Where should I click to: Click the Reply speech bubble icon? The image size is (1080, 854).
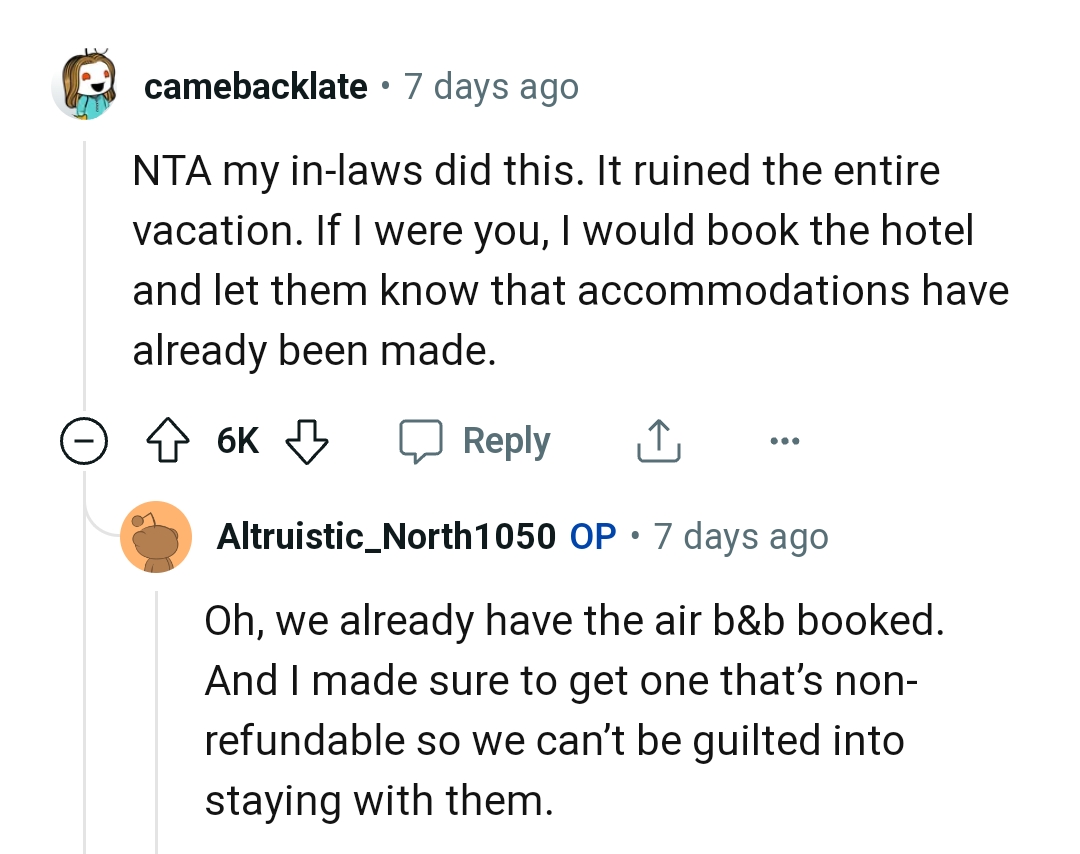424,440
